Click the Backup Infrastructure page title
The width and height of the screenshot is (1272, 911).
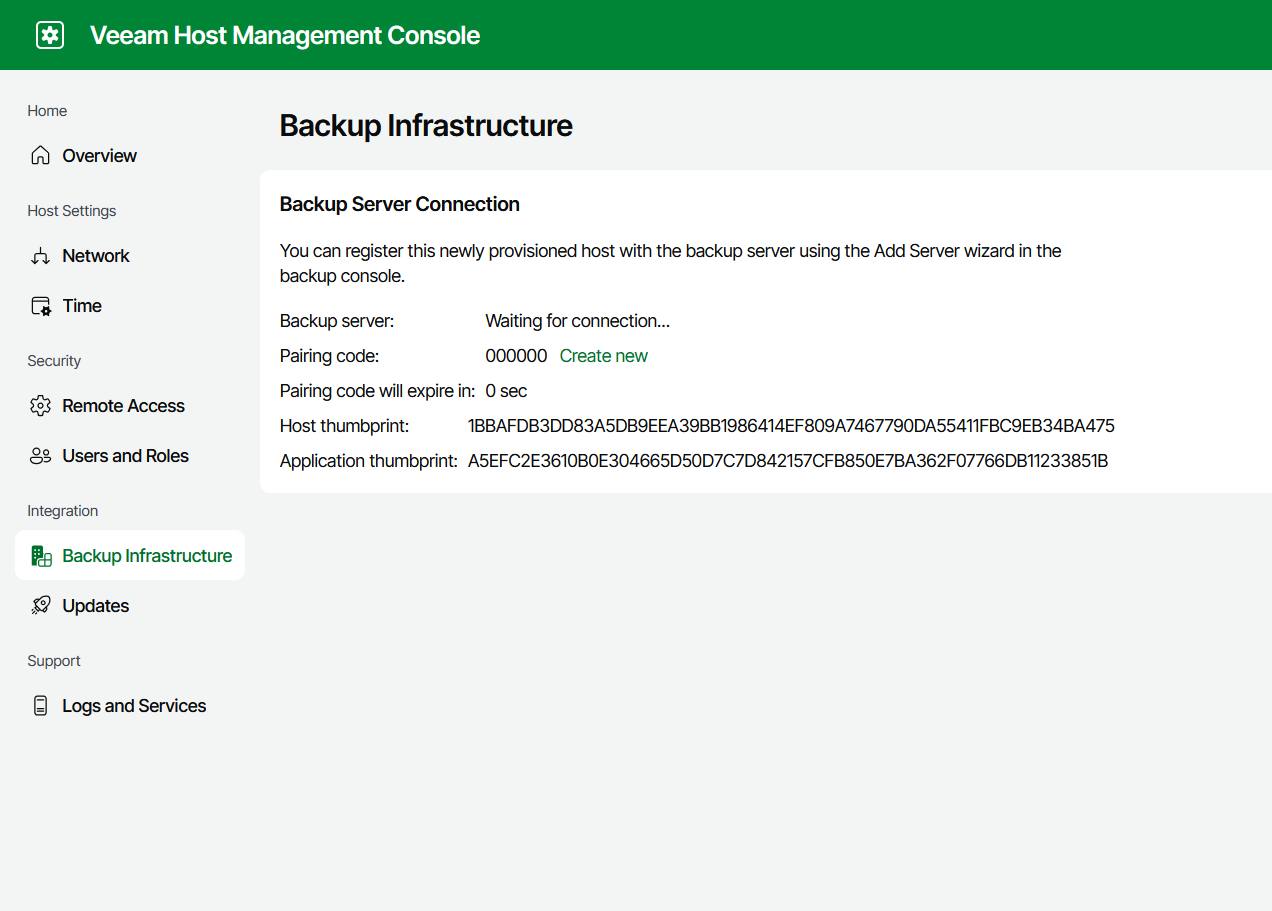426,126
